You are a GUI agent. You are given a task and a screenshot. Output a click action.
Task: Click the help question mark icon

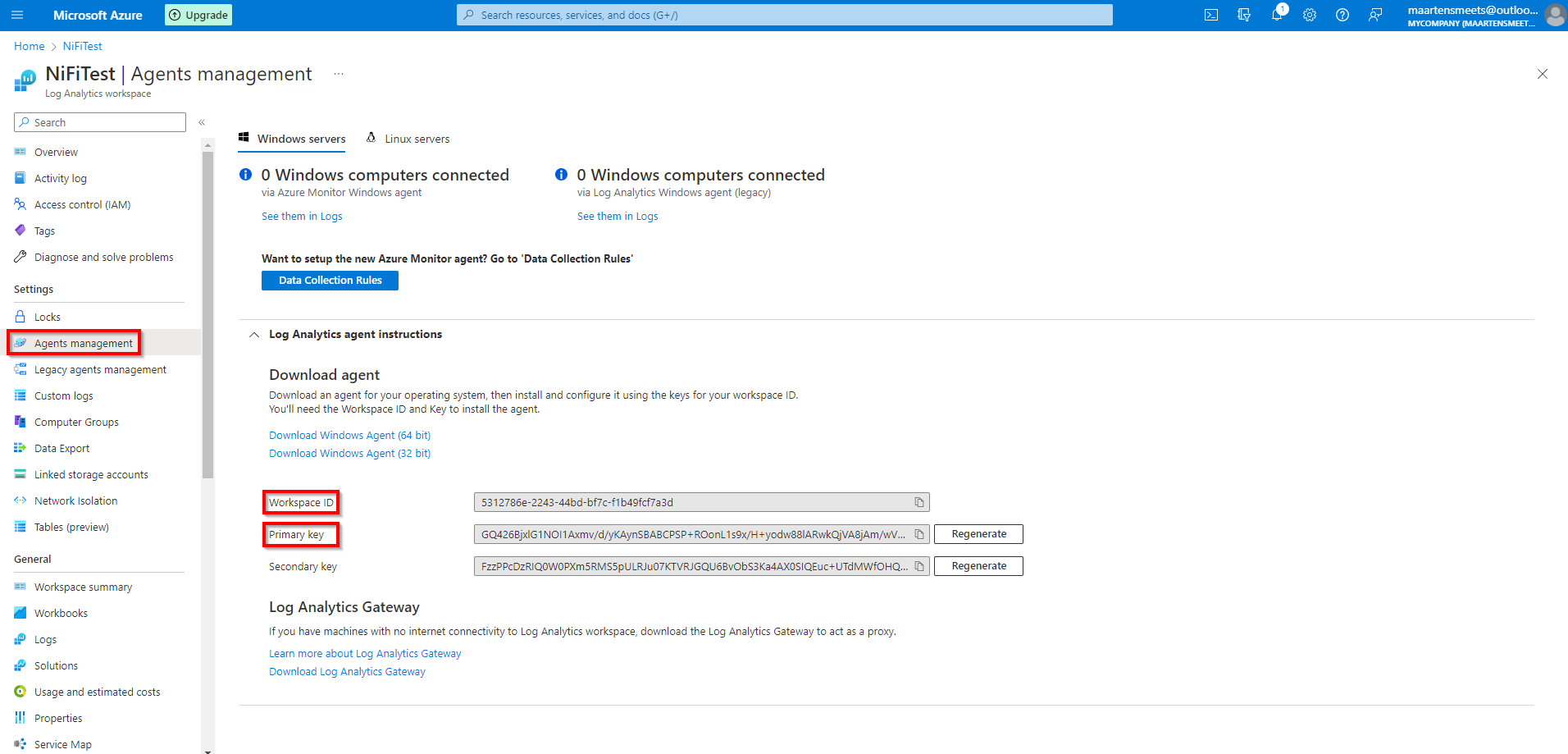click(1342, 15)
